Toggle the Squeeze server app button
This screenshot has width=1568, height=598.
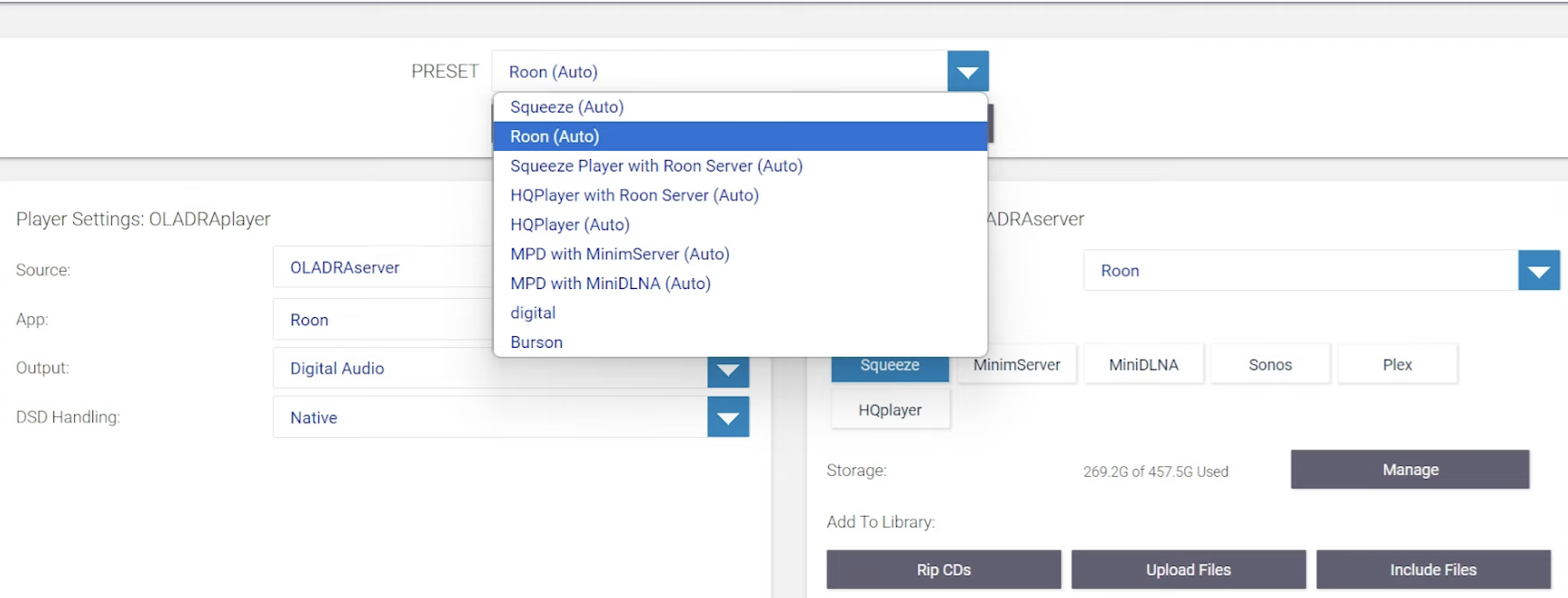click(890, 366)
